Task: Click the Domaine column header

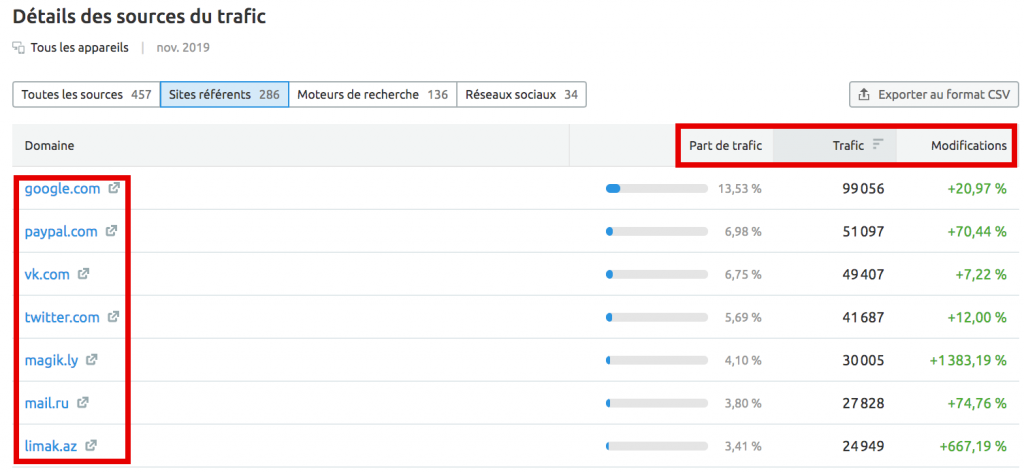Action: (49, 146)
